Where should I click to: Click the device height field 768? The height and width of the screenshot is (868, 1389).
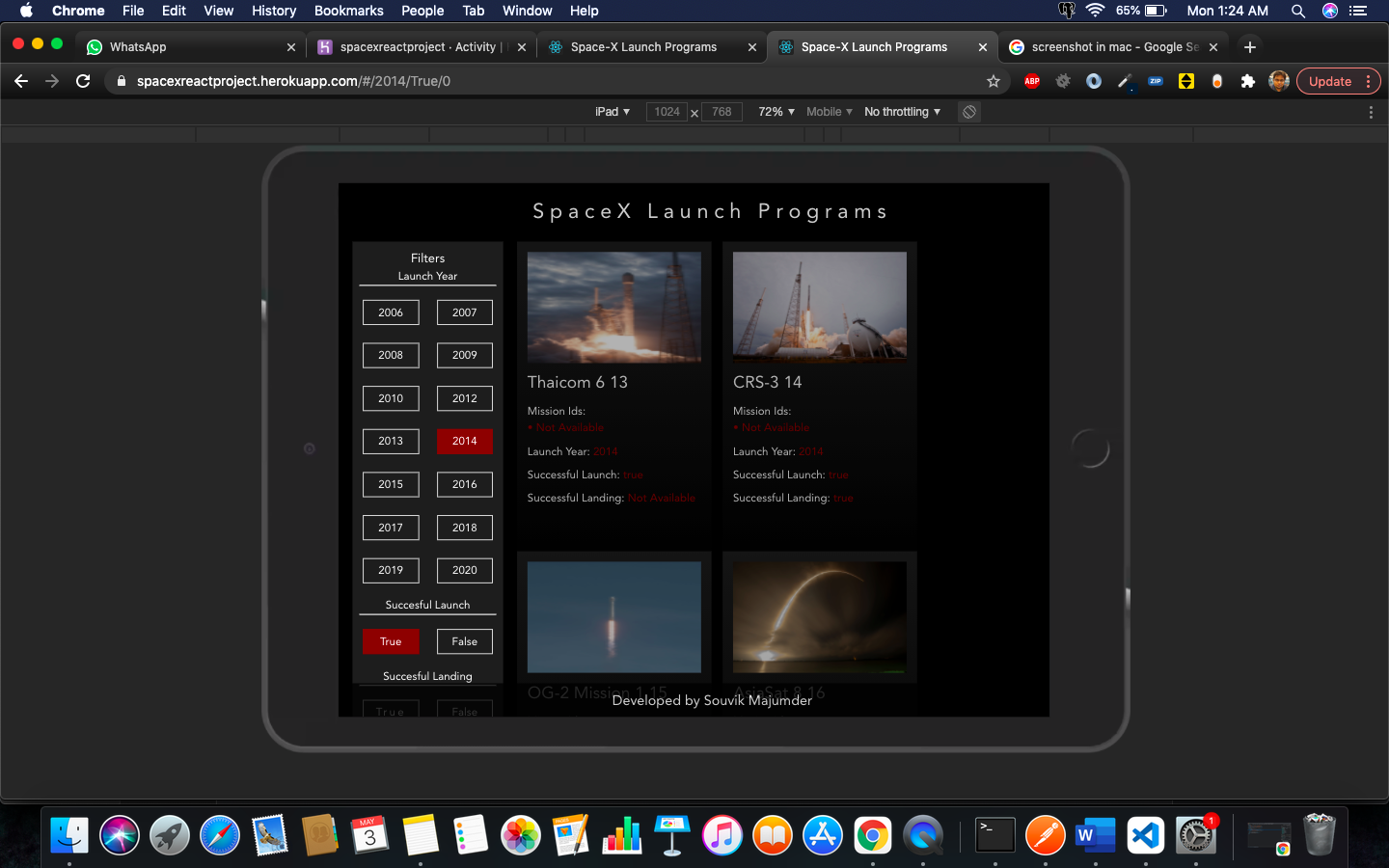tap(722, 112)
